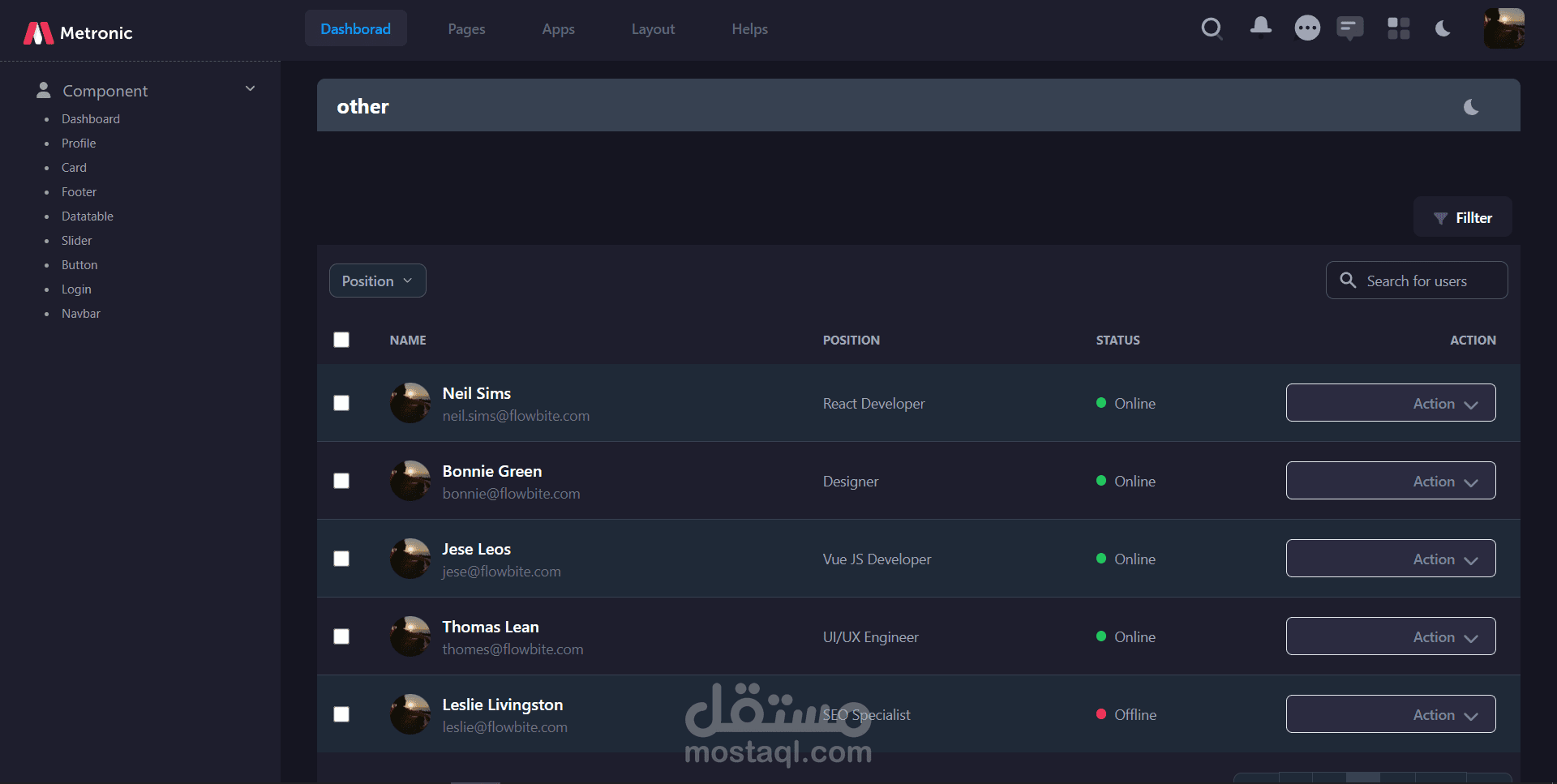This screenshot has width=1557, height=784.
Task: Open the Action dropdown for Neil Sims
Action: point(1391,403)
